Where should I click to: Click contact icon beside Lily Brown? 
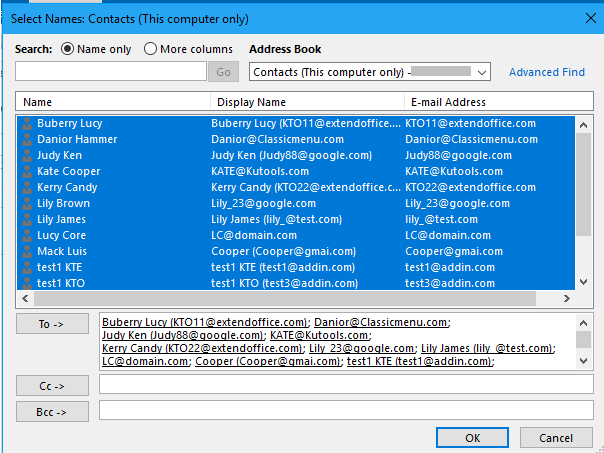[x=27, y=203]
